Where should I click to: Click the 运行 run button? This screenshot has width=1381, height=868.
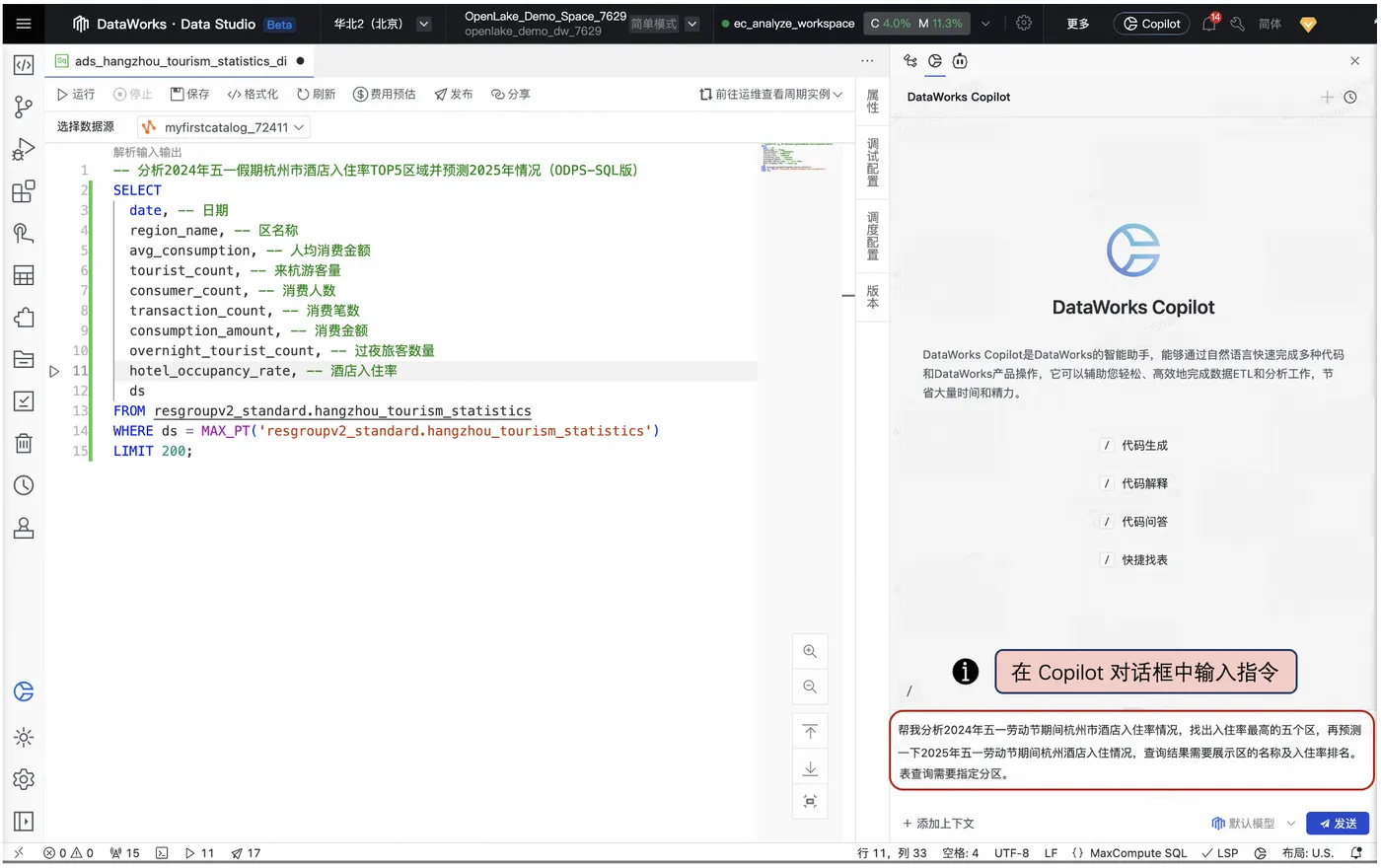(x=76, y=95)
